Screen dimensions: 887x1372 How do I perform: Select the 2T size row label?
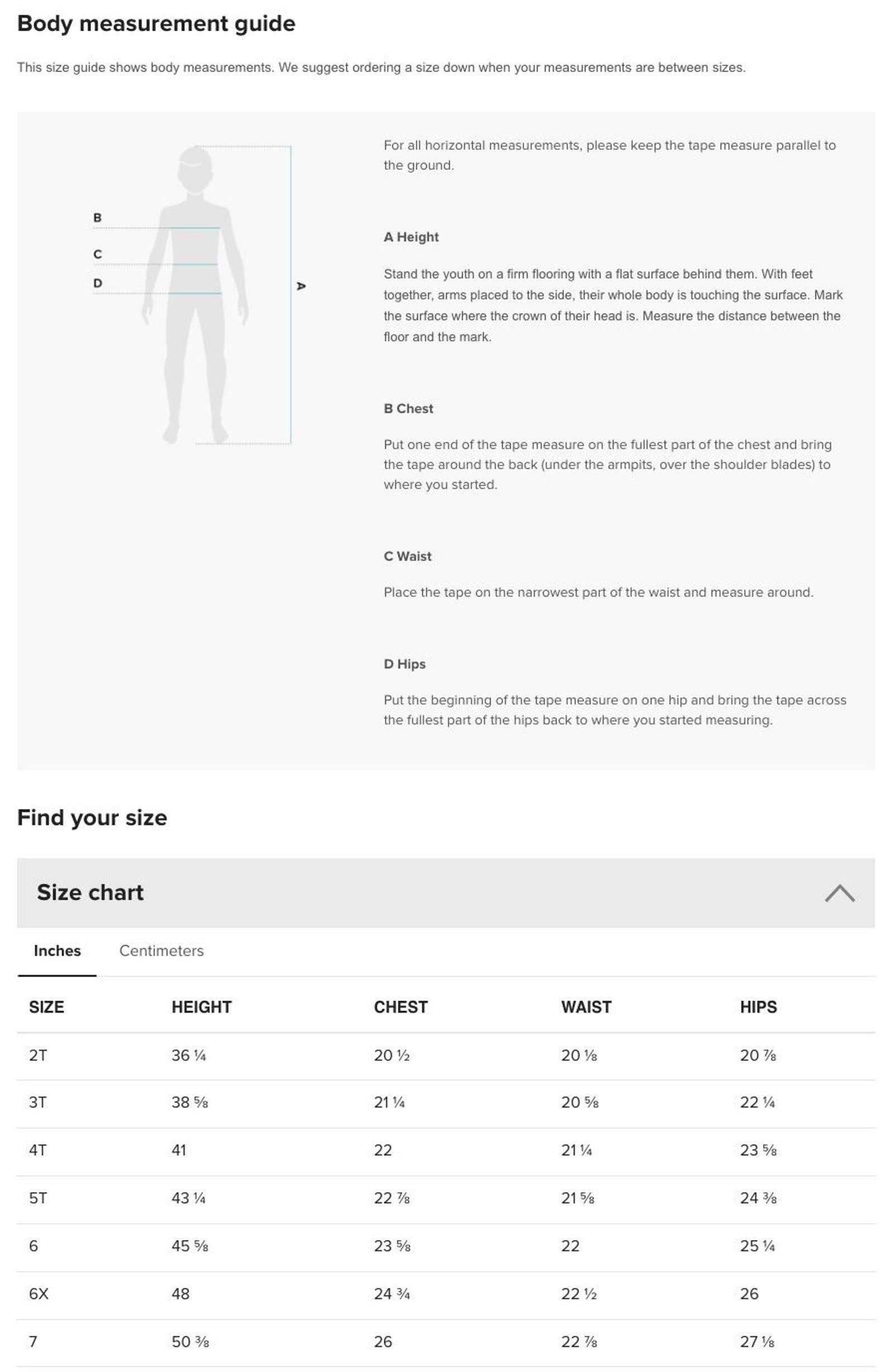(38, 1055)
